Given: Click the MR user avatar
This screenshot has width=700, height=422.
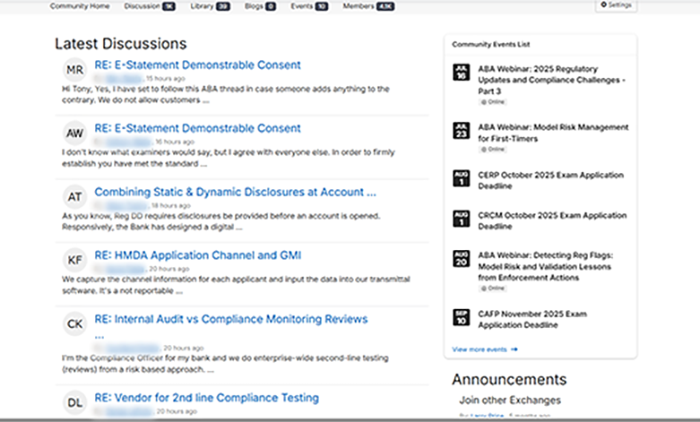Looking at the screenshot, I should [x=75, y=70].
